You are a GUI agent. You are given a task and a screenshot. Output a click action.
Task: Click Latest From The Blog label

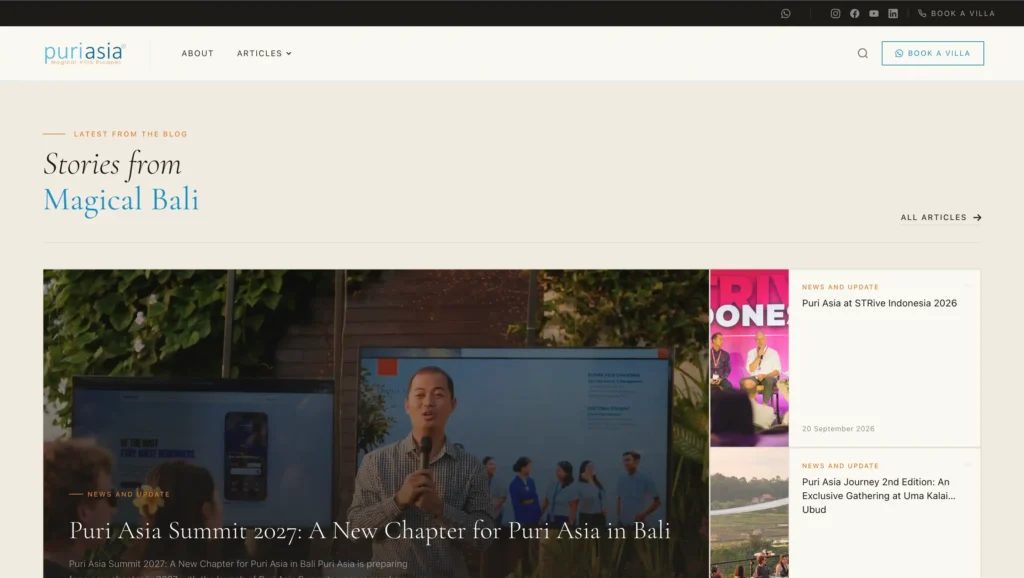[x=131, y=134]
